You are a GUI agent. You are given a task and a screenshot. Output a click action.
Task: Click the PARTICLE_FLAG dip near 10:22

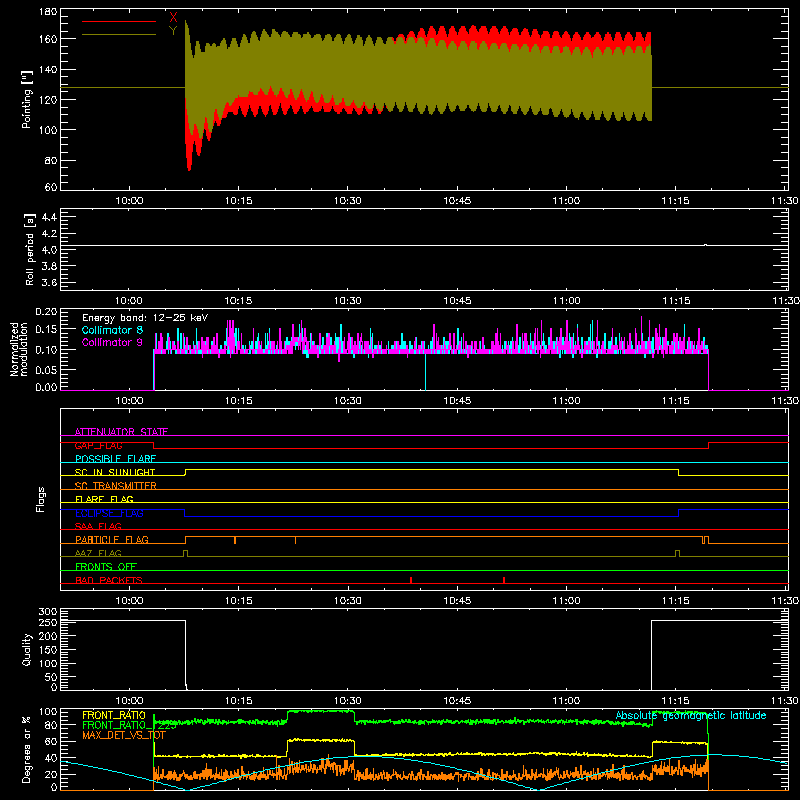[x=295, y=540]
